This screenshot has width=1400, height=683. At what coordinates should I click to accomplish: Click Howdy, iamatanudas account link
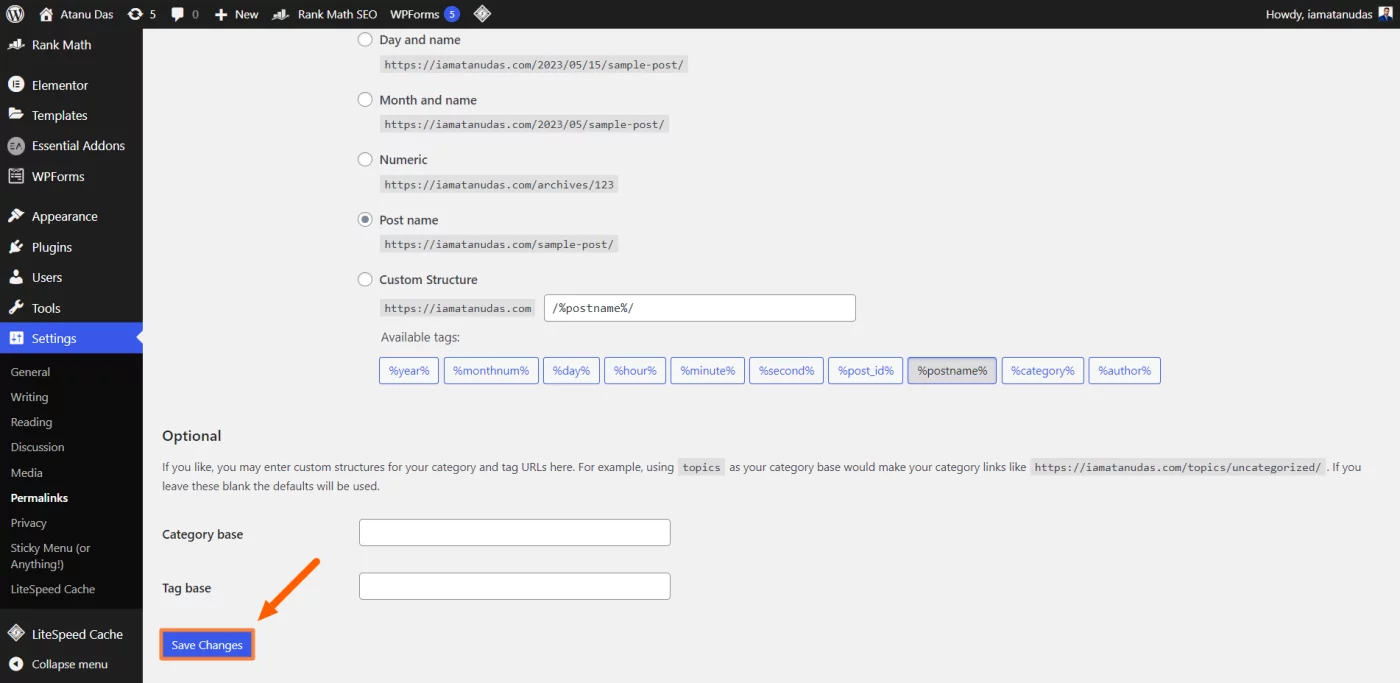[x=1329, y=14]
